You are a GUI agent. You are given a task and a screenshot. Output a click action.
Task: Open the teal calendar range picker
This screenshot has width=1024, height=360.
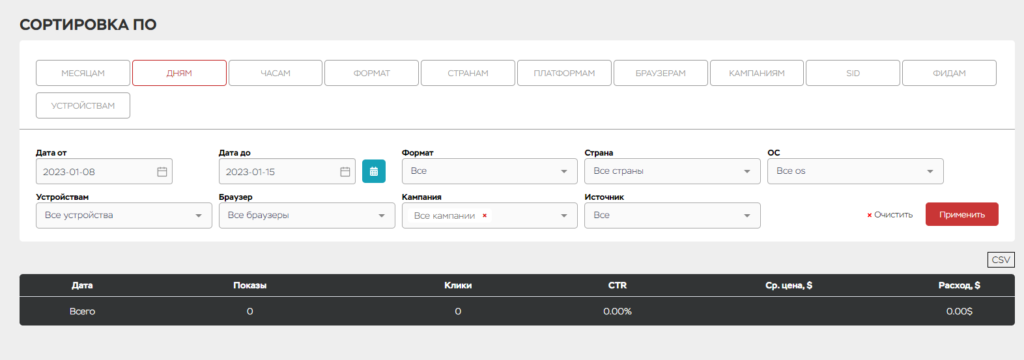tap(374, 171)
